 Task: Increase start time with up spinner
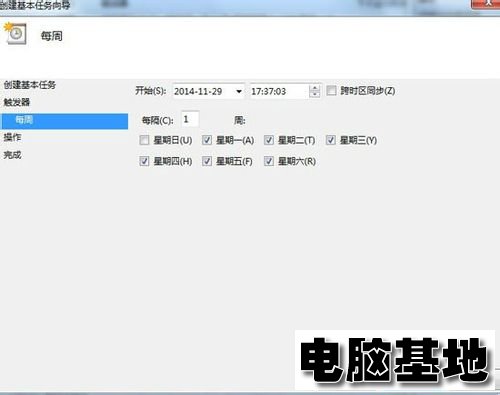[x=314, y=88]
